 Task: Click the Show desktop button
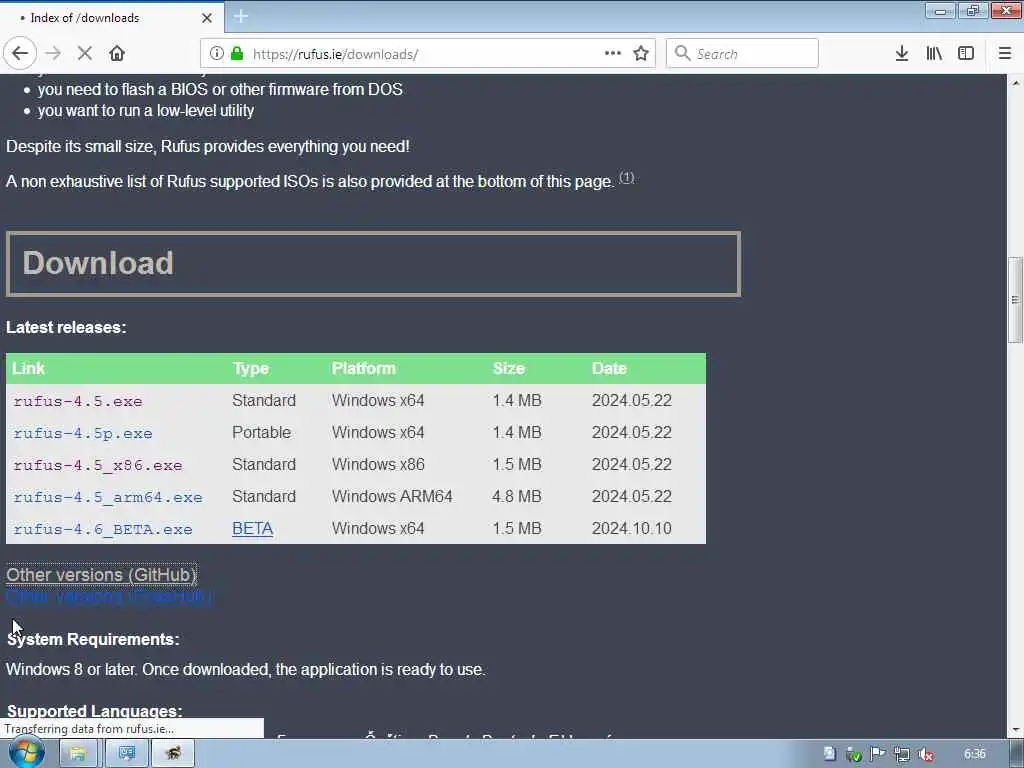tap(1017, 754)
